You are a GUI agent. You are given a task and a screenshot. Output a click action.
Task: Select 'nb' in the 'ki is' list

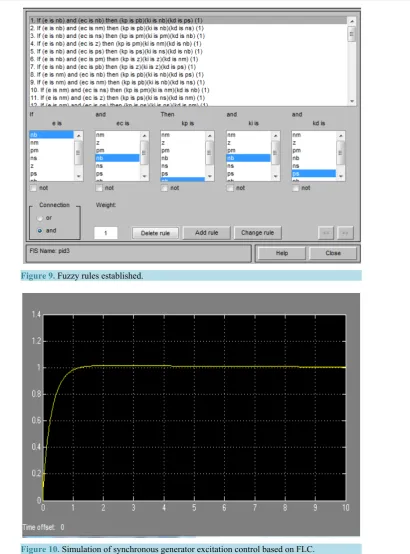pos(248,158)
